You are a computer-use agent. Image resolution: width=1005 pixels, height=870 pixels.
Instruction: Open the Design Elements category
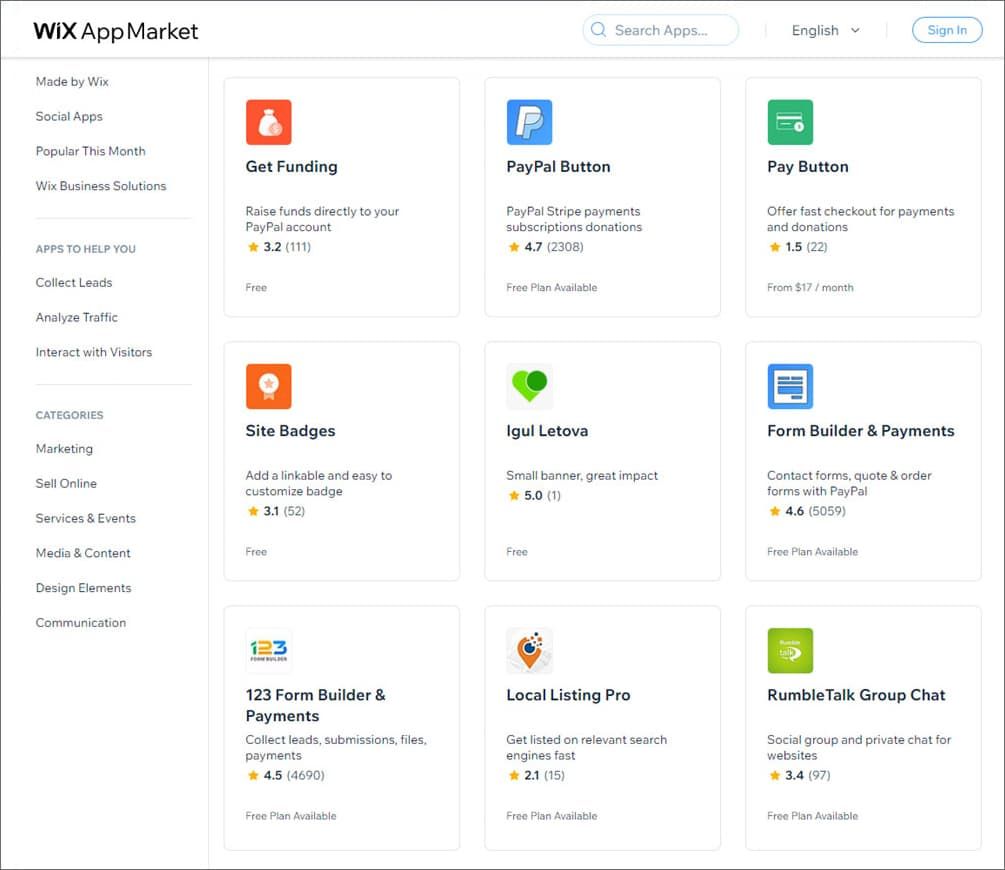(x=83, y=588)
